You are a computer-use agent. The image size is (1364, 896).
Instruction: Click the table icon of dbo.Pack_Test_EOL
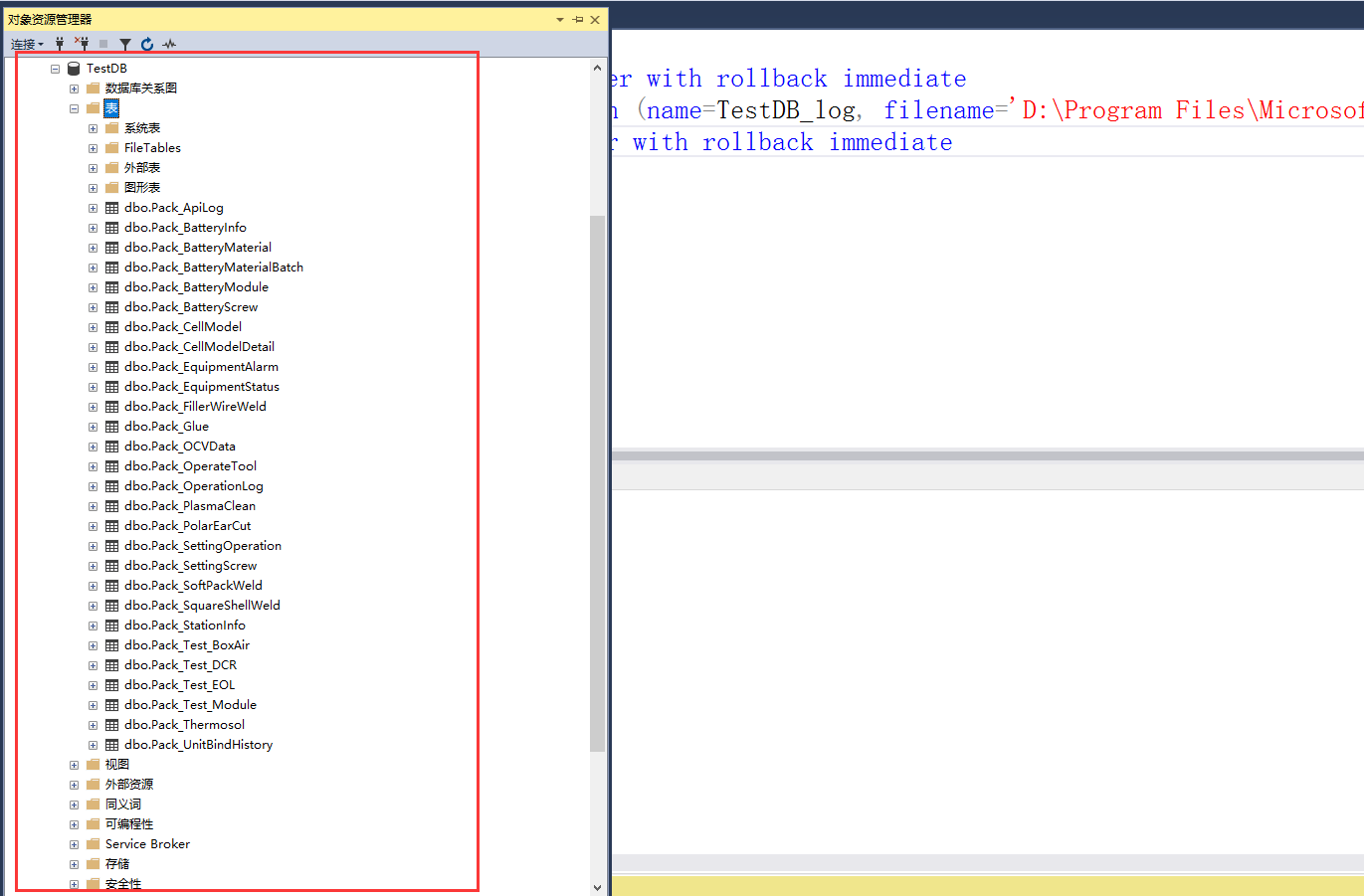[112, 685]
